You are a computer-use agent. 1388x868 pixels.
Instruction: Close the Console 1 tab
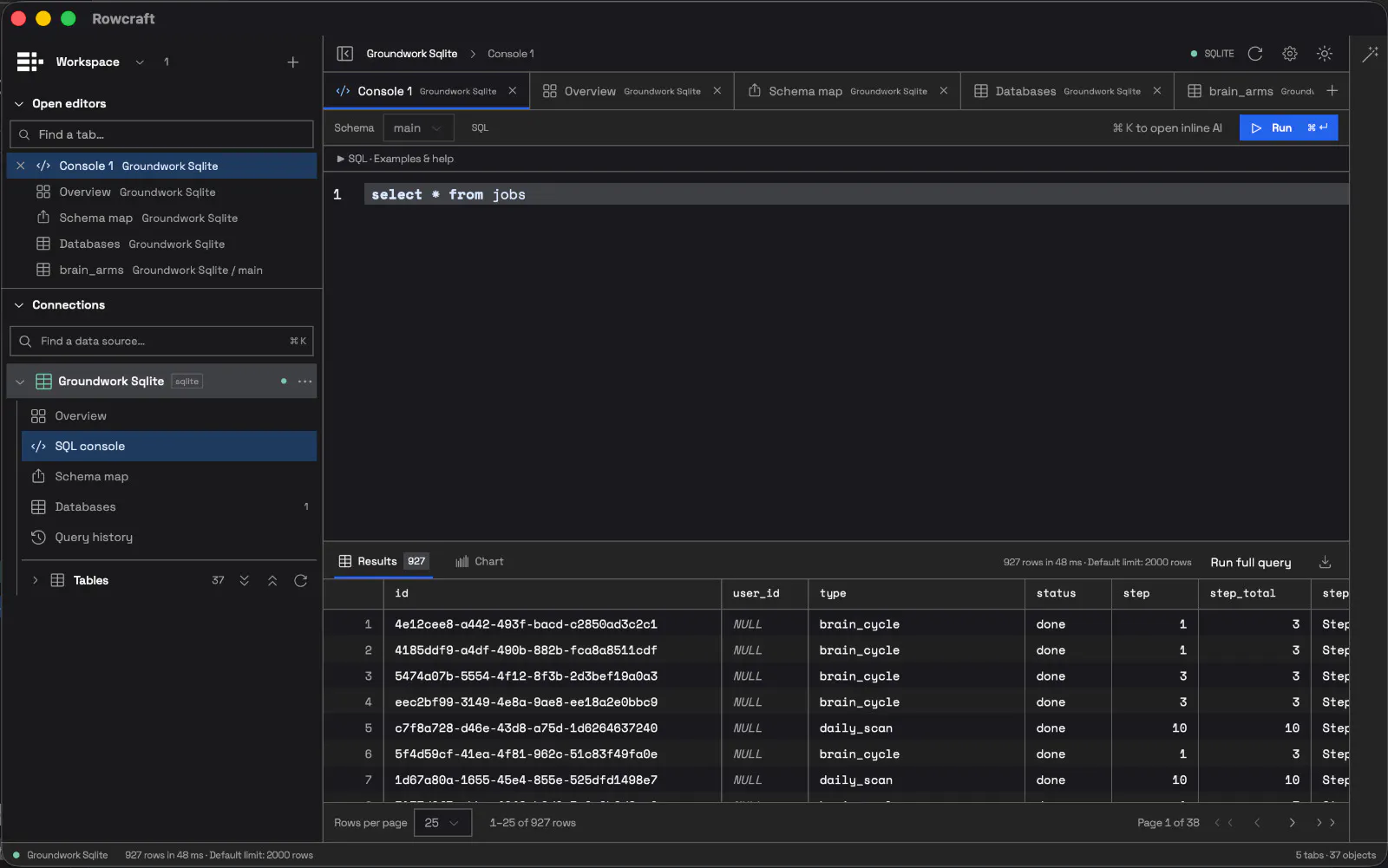[x=513, y=91]
